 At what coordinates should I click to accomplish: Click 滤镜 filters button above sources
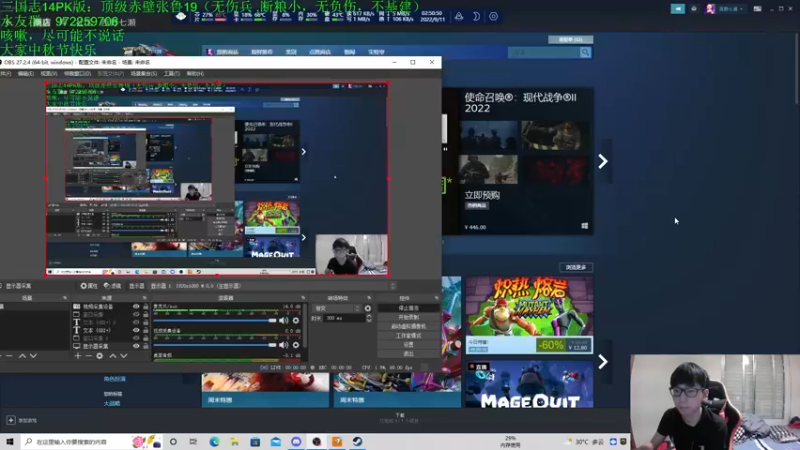click(113, 286)
